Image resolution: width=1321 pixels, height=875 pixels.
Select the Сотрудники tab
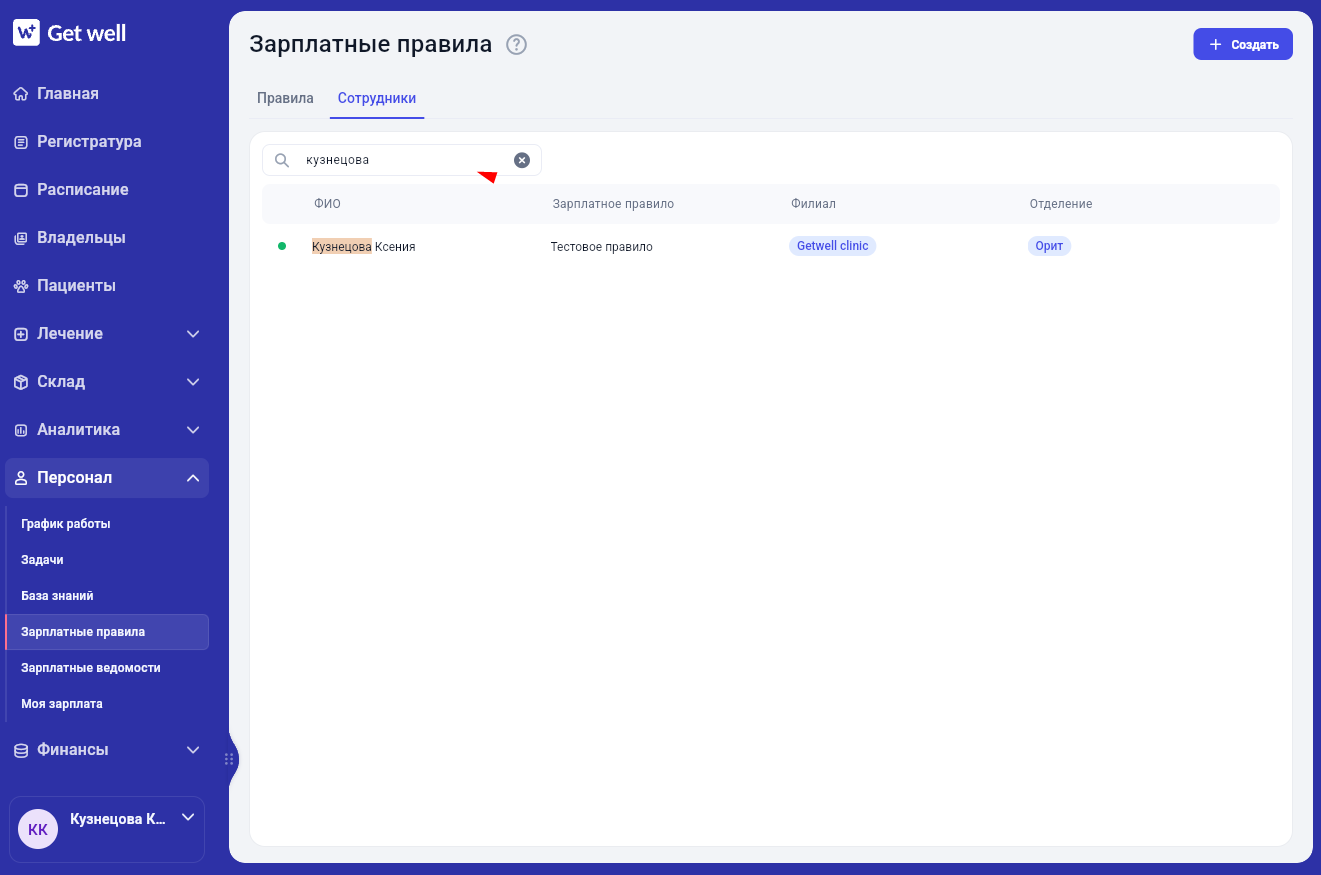pyautogui.click(x=377, y=98)
